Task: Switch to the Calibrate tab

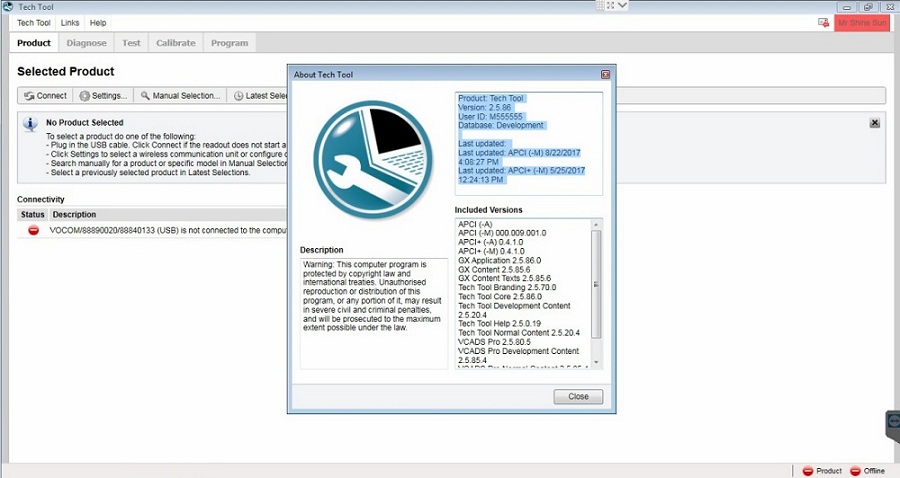Action: pyautogui.click(x=176, y=43)
